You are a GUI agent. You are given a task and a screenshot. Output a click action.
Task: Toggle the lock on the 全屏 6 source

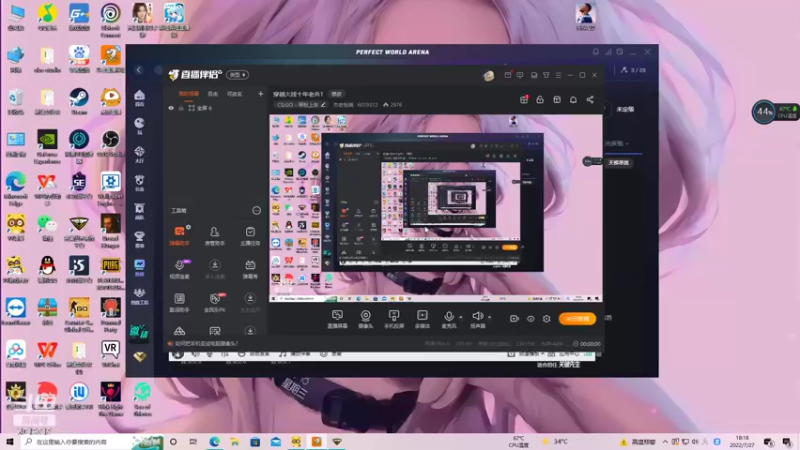tap(181, 108)
